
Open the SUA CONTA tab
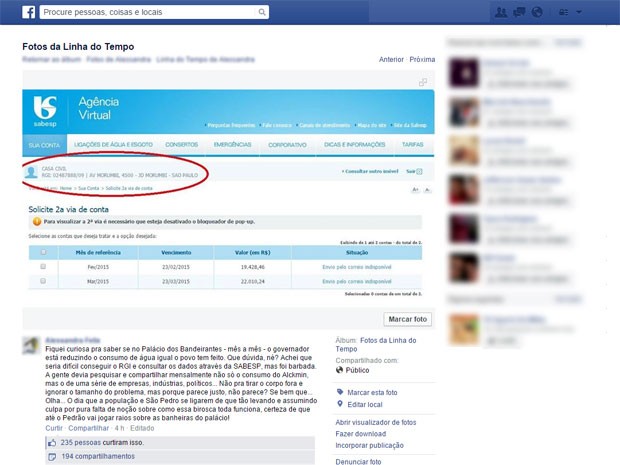point(43,145)
